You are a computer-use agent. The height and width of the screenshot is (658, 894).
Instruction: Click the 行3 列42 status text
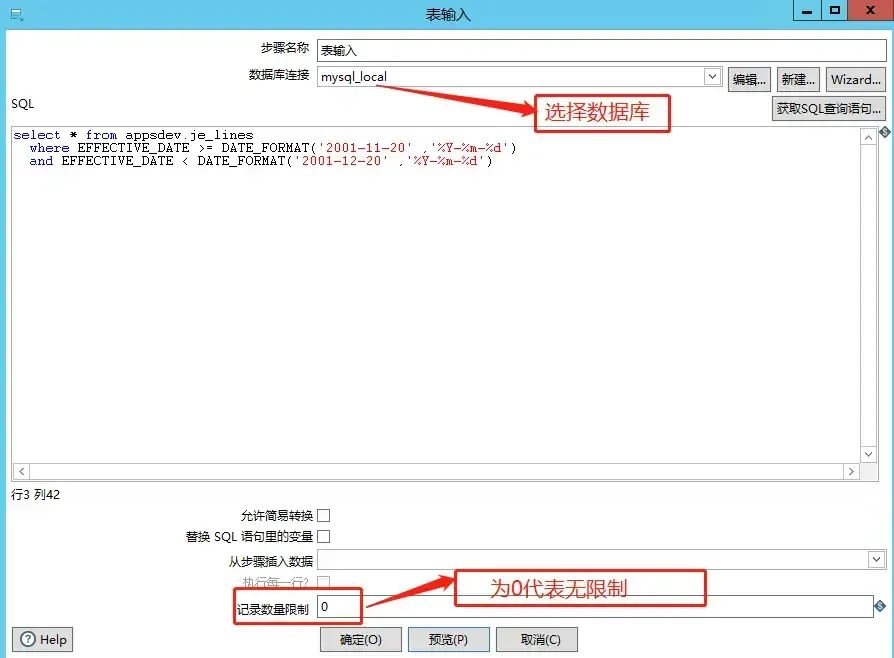coord(35,494)
